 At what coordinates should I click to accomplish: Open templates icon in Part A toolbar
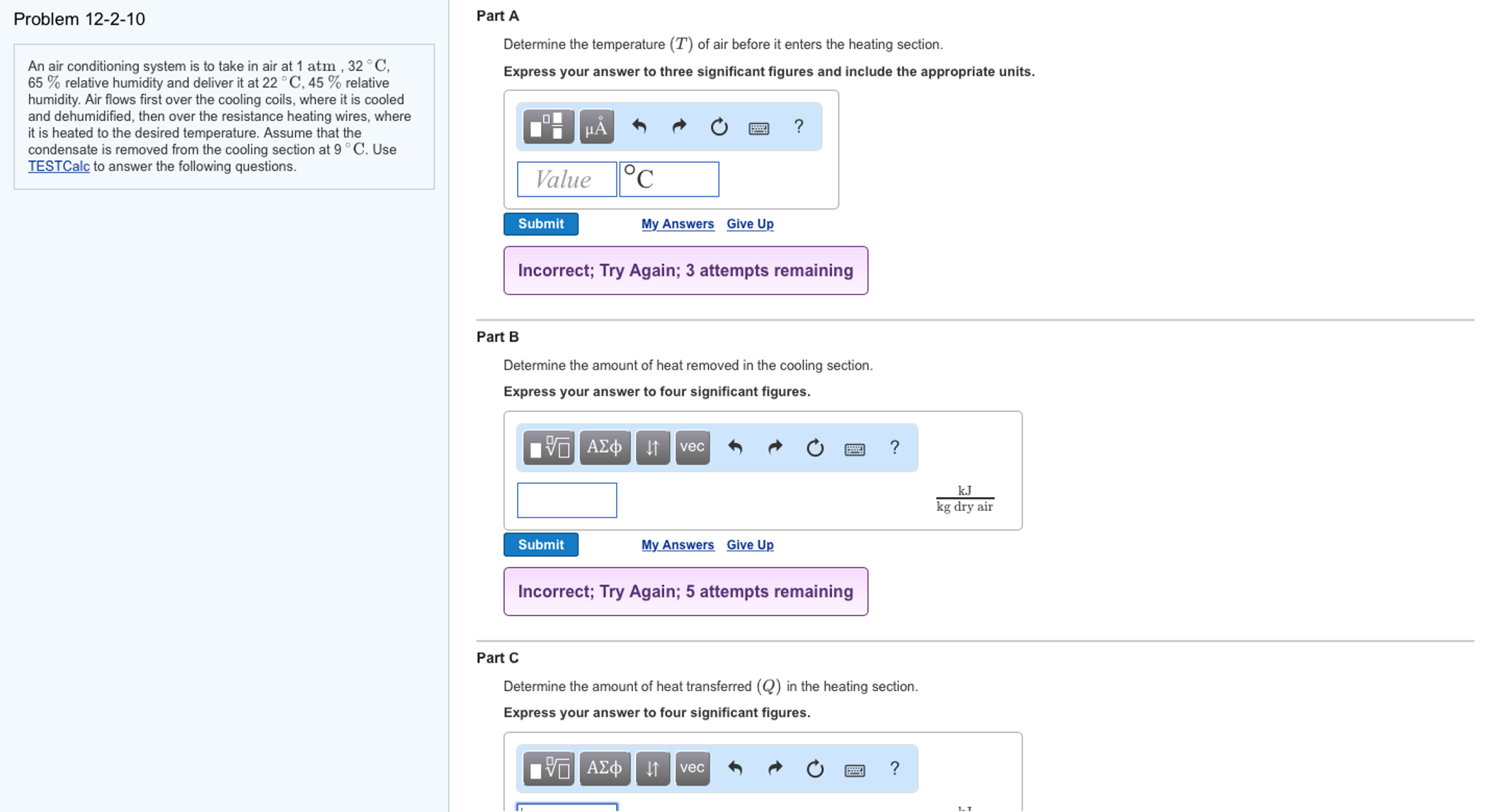[548, 127]
